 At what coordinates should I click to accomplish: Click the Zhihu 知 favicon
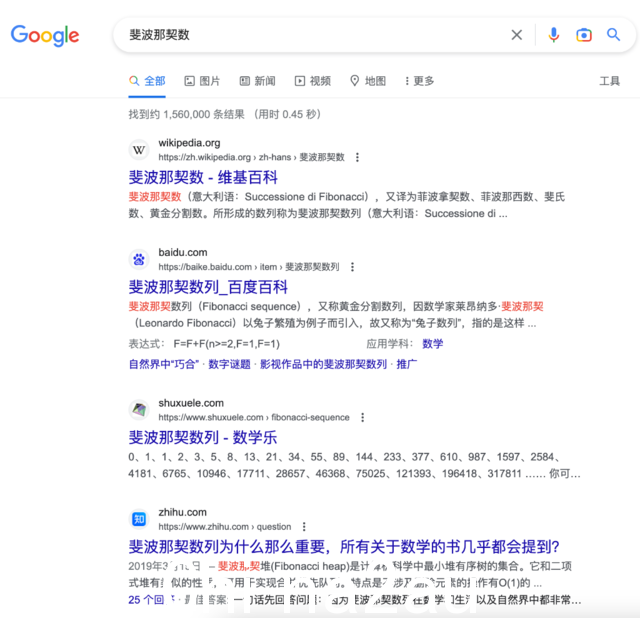139,519
